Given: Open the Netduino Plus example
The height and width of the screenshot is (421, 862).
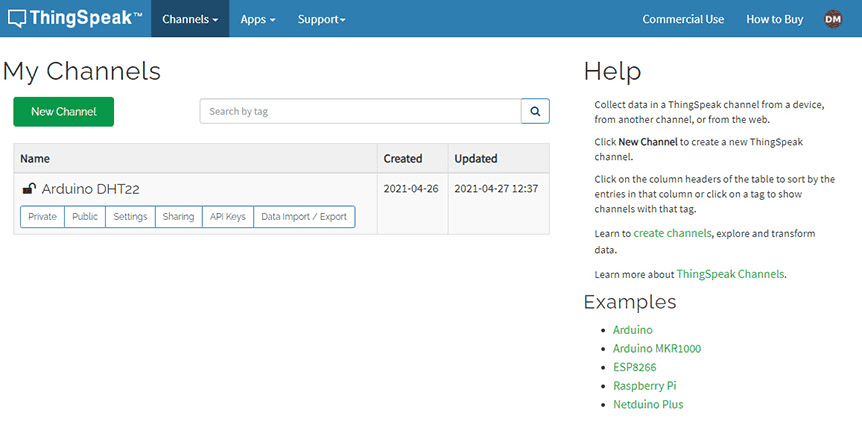Looking at the screenshot, I should pos(648,405).
